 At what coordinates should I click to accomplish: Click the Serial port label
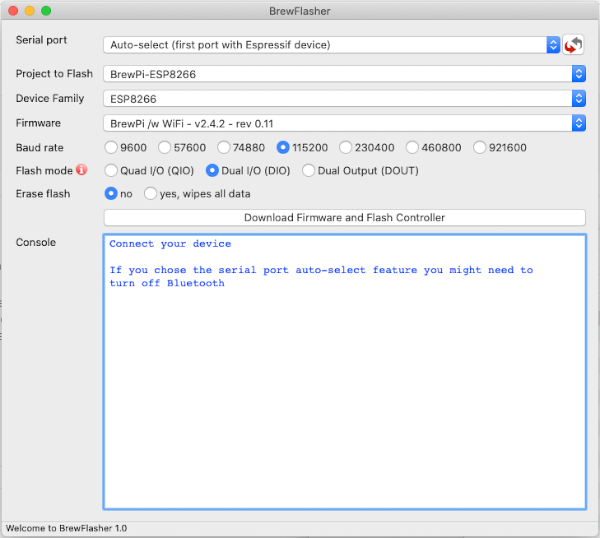[41, 40]
